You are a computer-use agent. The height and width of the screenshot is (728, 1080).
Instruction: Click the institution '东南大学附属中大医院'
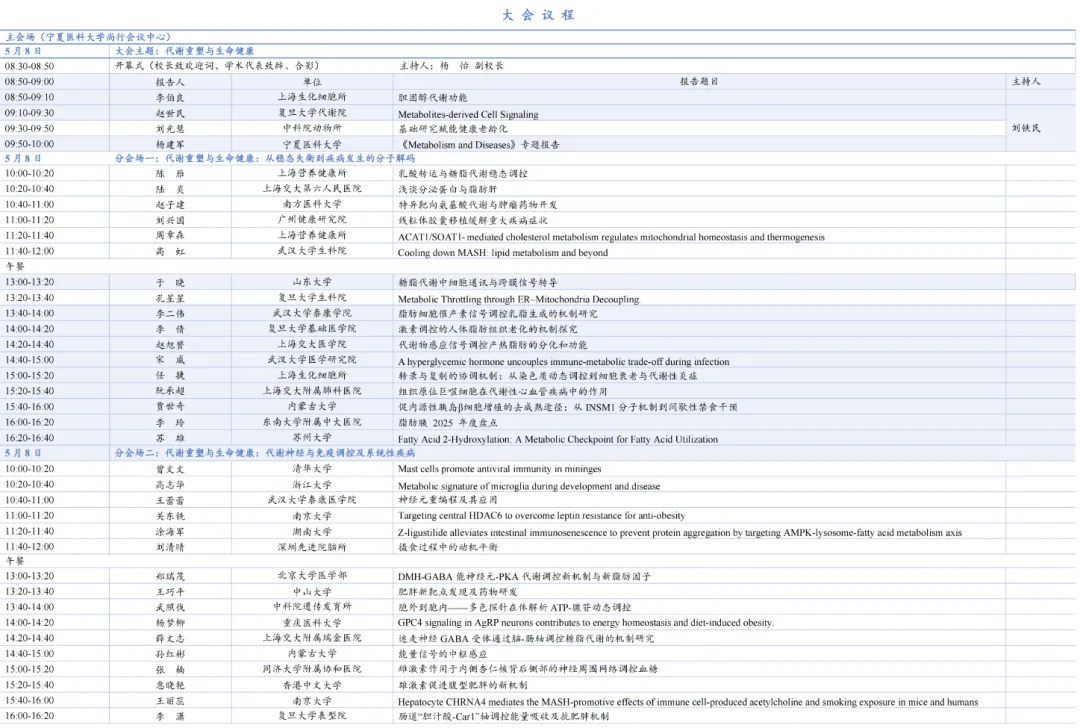click(x=312, y=422)
